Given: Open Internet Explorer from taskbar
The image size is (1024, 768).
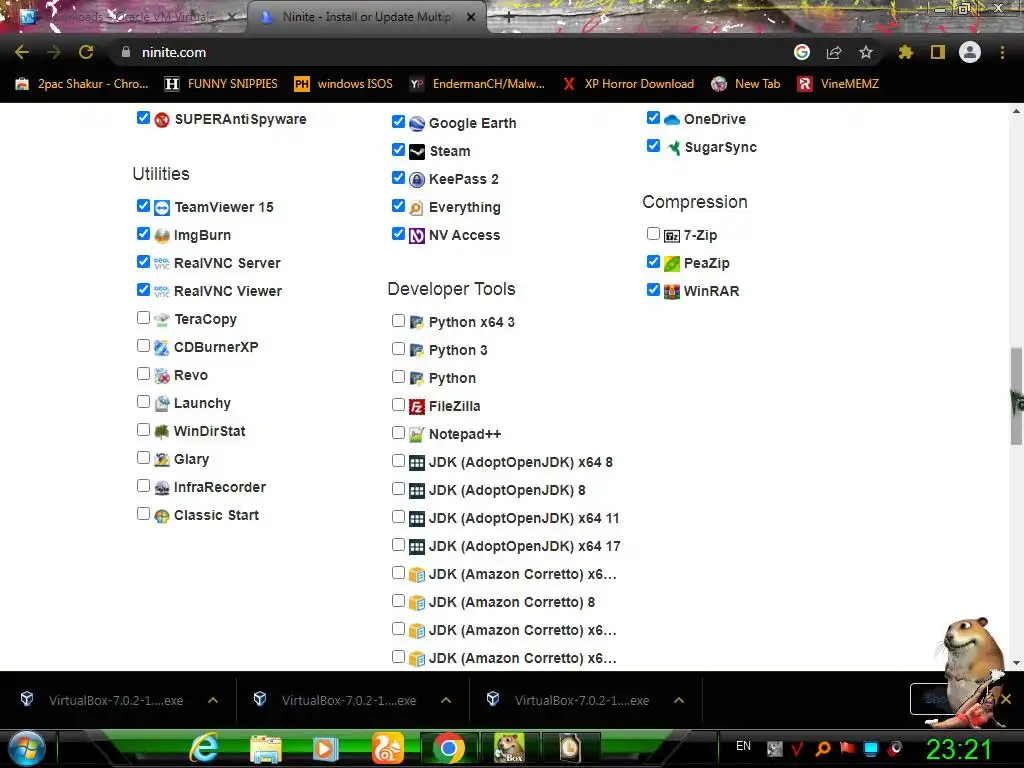Looking at the screenshot, I should [x=204, y=747].
